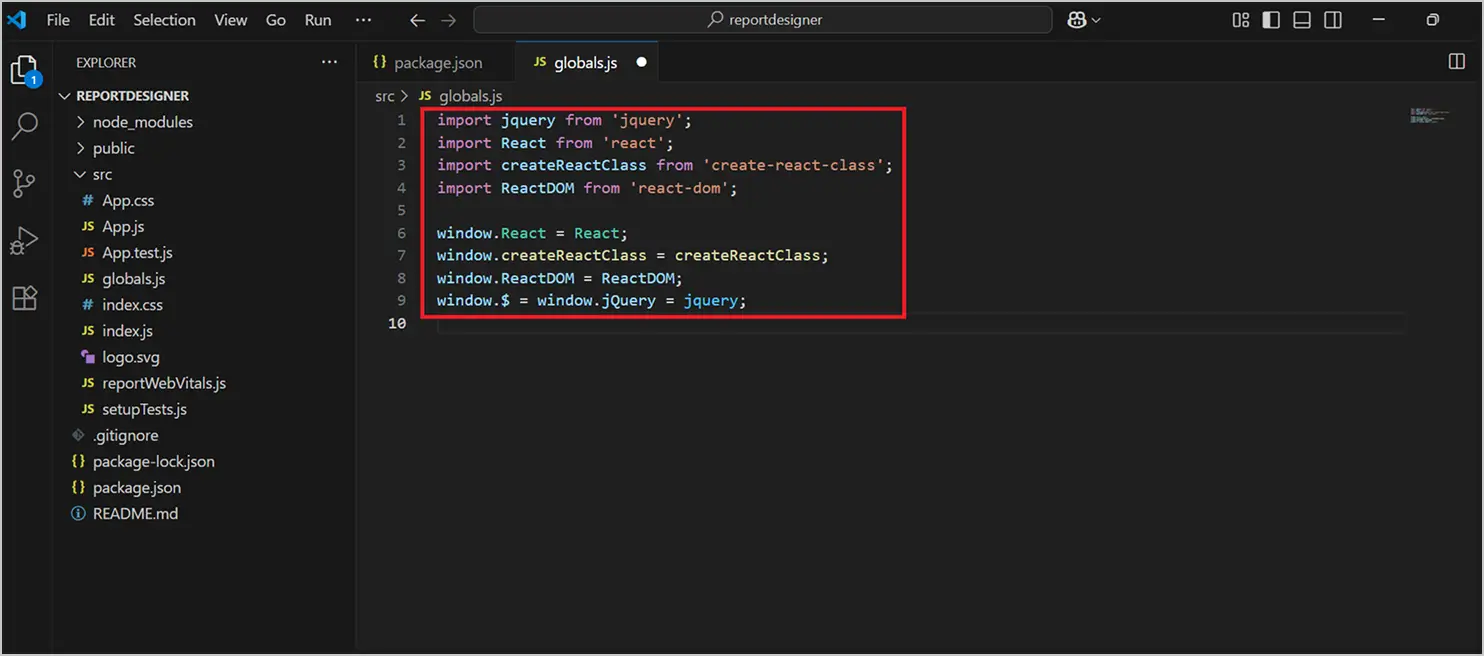Open the Explorer view in activity bar
The image size is (1484, 656).
coord(23,71)
